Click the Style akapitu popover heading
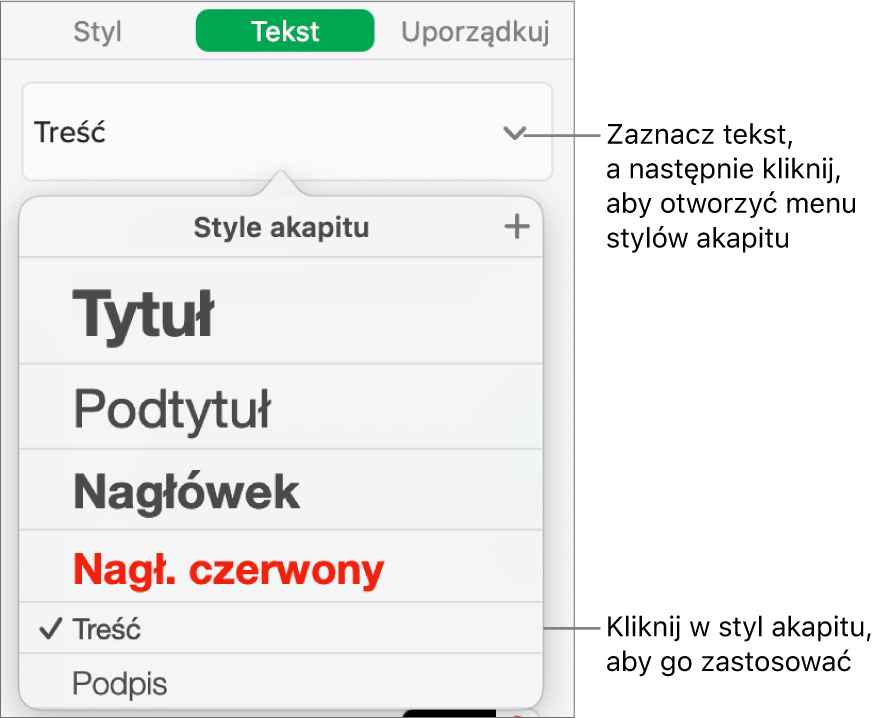 click(x=281, y=228)
